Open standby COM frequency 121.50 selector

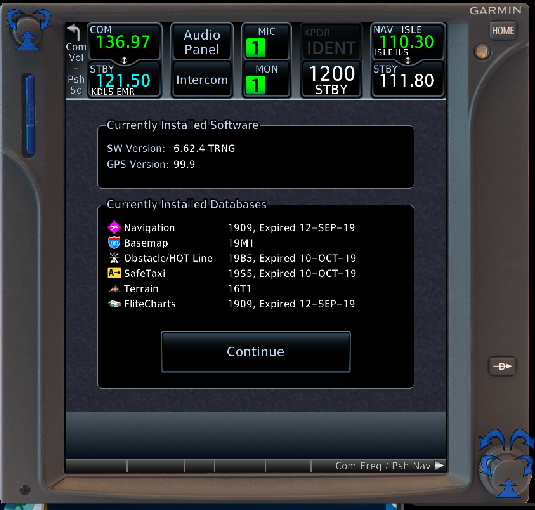(x=124, y=80)
